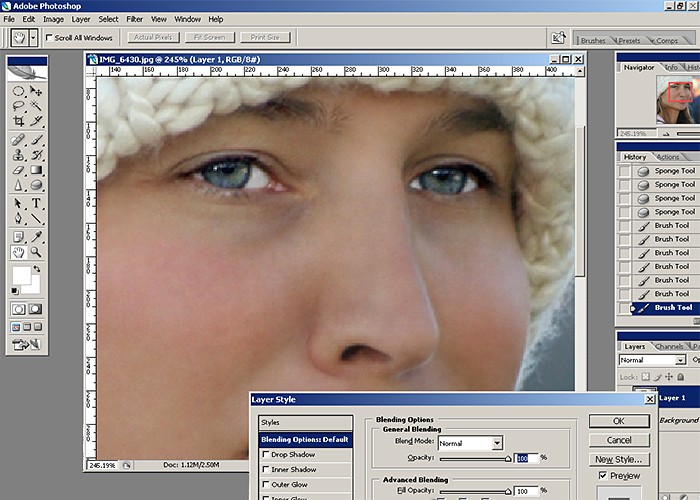
Task: Select the Sharpen tool
Action: (18, 184)
